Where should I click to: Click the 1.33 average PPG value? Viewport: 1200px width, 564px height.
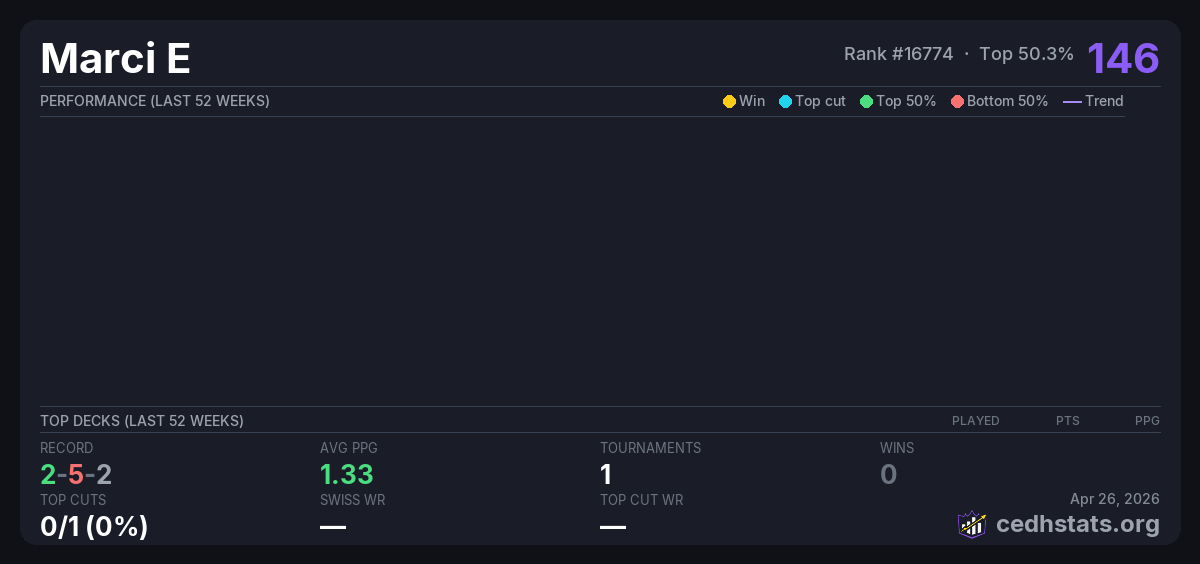pyautogui.click(x=346, y=475)
